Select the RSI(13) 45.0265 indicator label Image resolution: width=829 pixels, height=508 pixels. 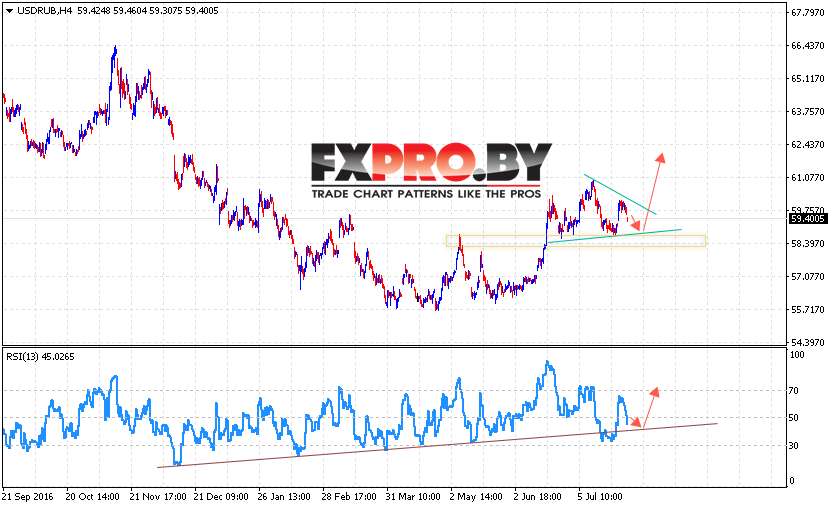pyautogui.click(x=40, y=357)
